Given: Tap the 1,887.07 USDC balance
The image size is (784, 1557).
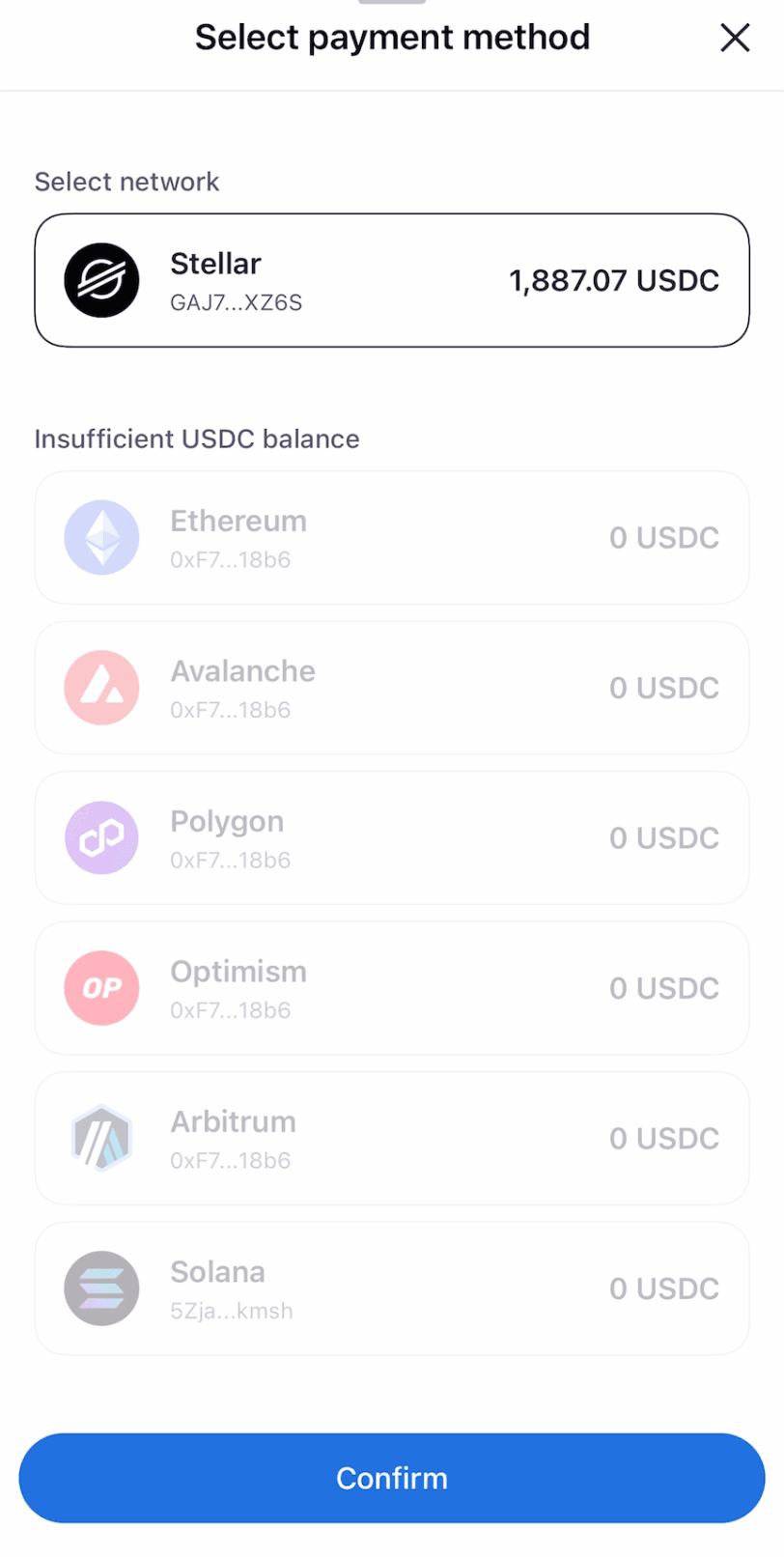Looking at the screenshot, I should [613, 281].
